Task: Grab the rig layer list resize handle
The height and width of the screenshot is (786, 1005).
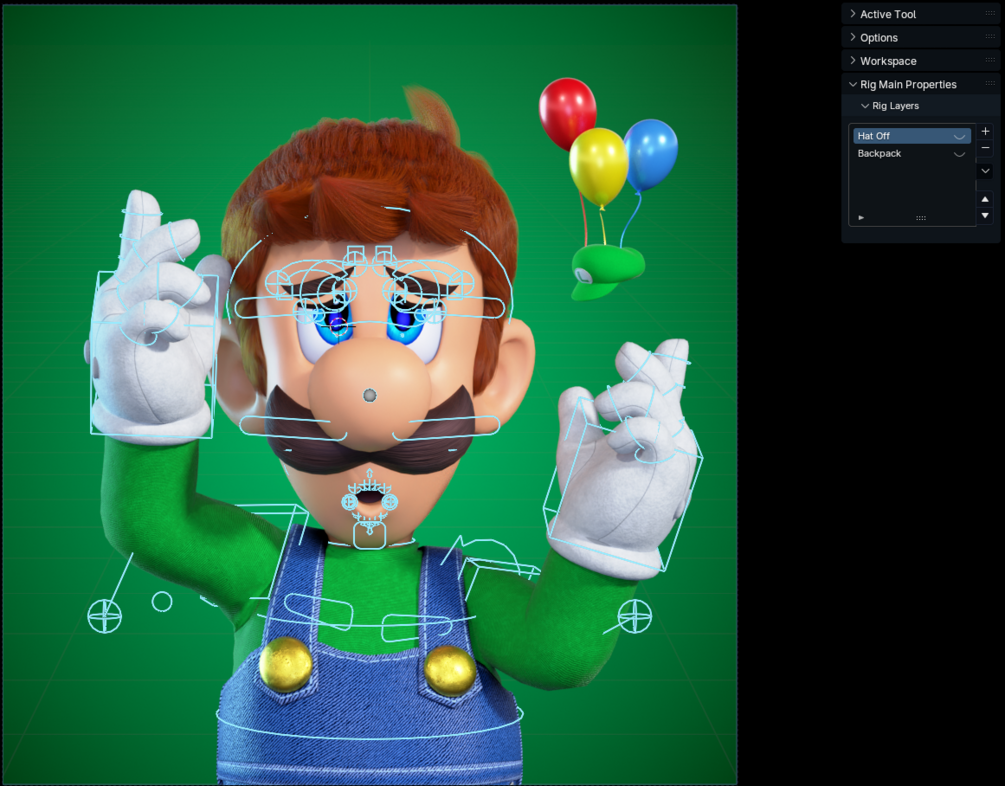Action: tap(920, 218)
